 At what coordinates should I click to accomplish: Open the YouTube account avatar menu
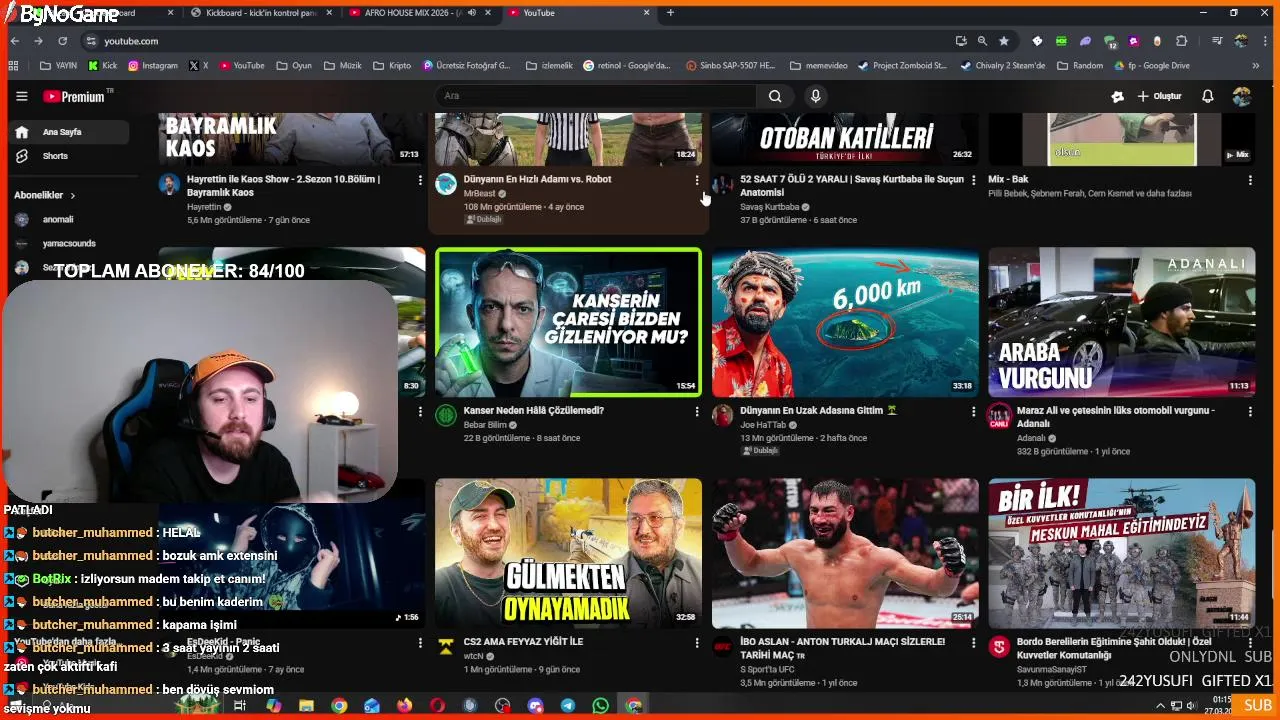[x=1242, y=96]
